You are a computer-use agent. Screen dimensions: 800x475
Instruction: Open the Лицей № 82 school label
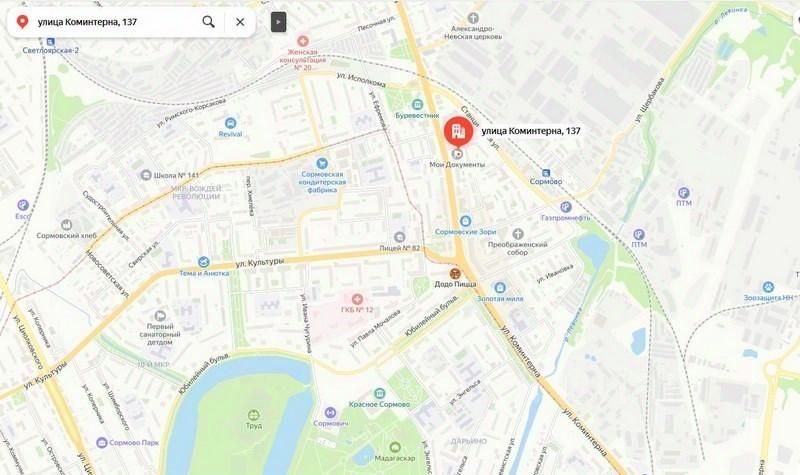(399, 248)
